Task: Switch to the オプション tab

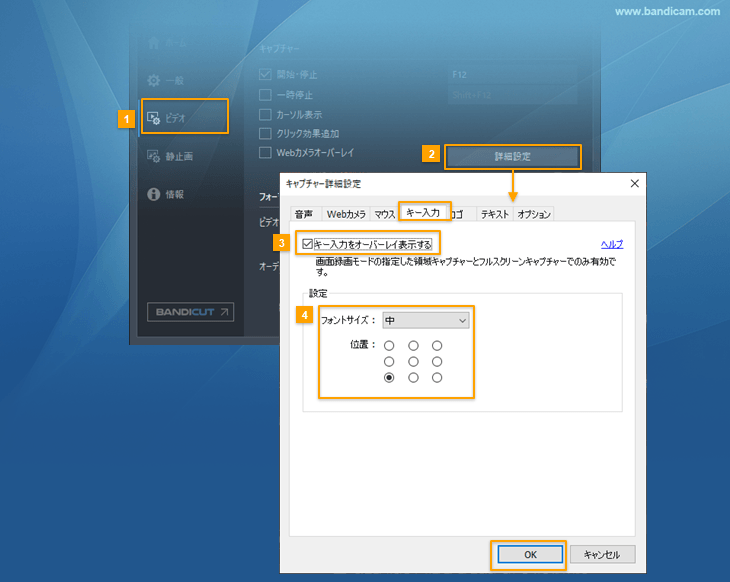Action: click(534, 214)
